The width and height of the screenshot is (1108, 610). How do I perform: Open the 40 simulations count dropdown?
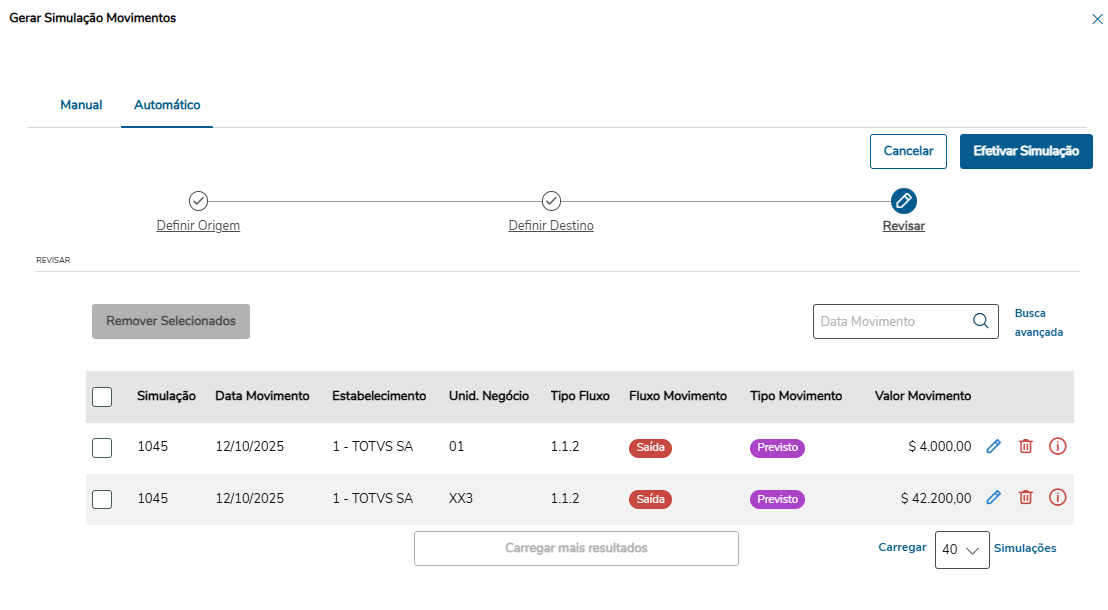point(961,550)
